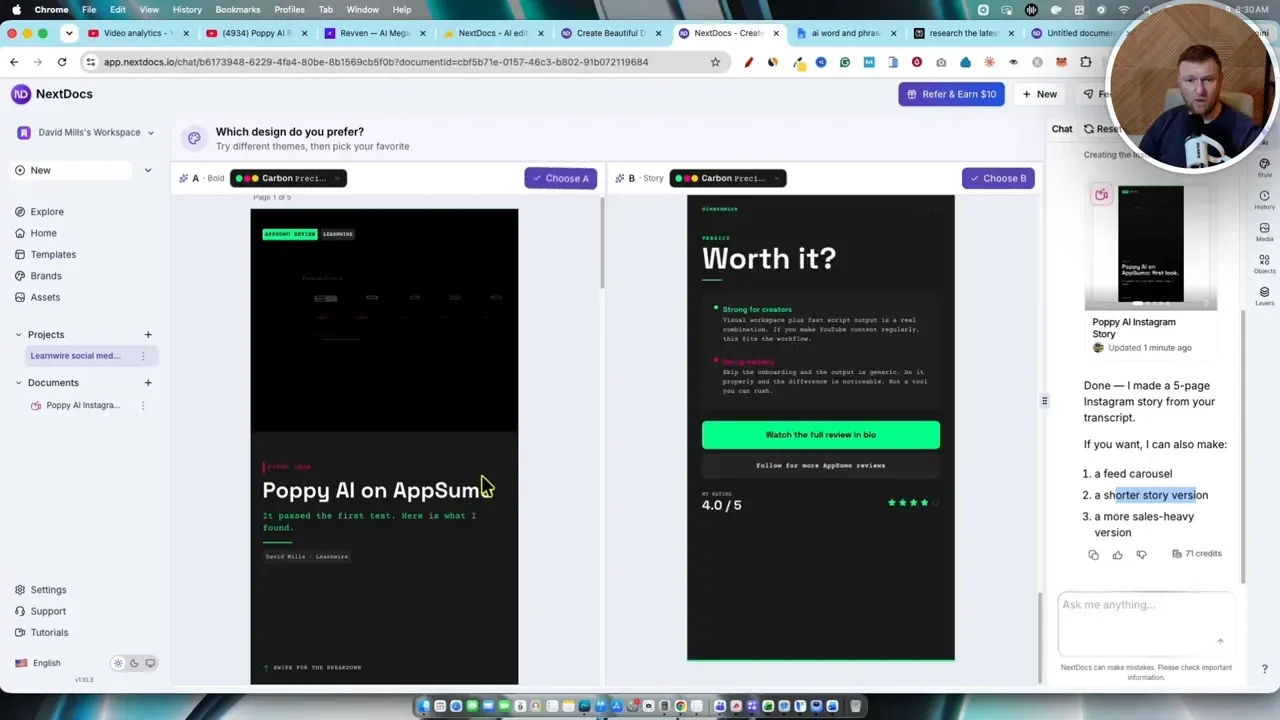Open the Chrome History menu
The height and width of the screenshot is (720, 1280).
coord(187,9)
